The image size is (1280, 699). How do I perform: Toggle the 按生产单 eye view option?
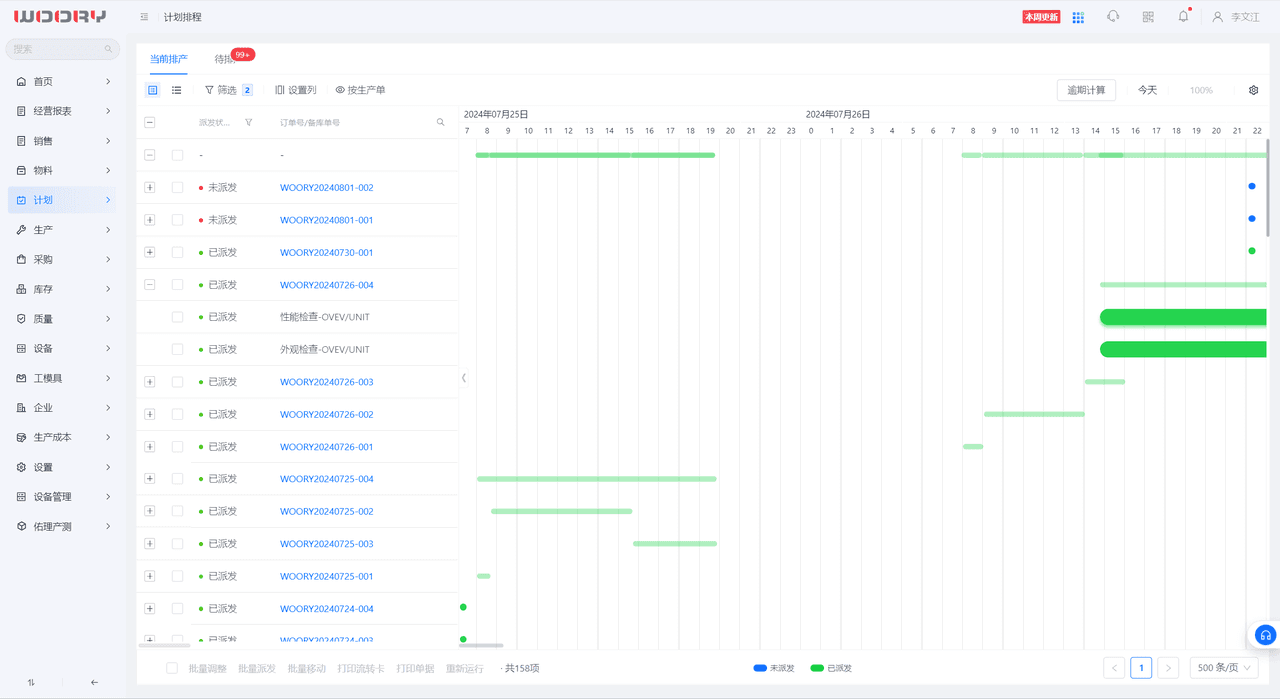coord(360,90)
